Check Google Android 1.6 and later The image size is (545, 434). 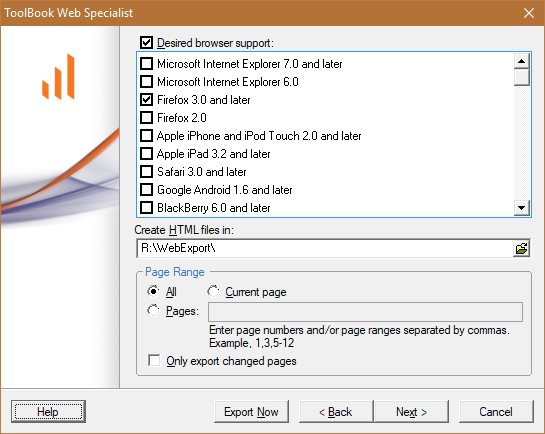(x=146, y=190)
